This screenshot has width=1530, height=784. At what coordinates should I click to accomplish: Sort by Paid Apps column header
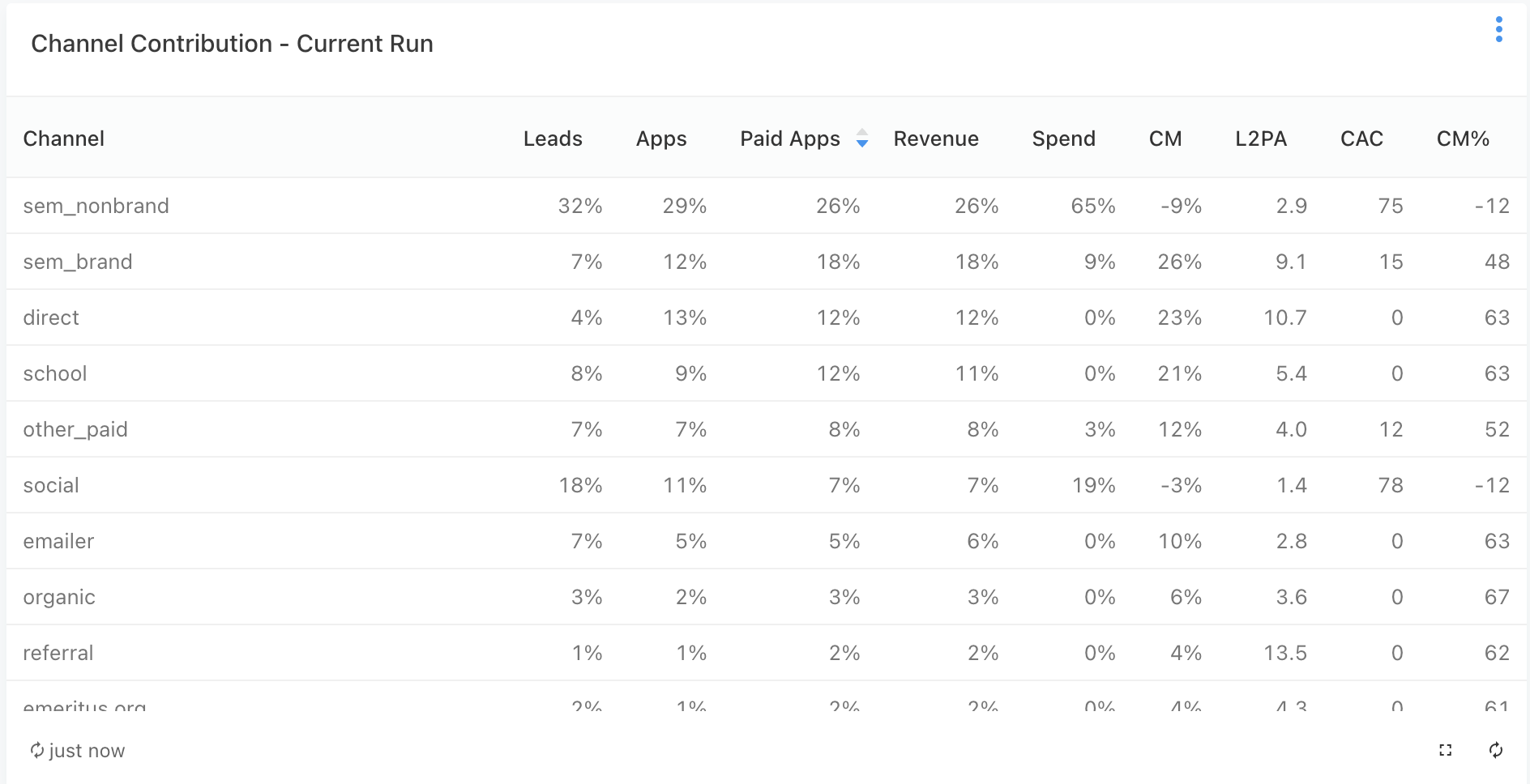[789, 138]
